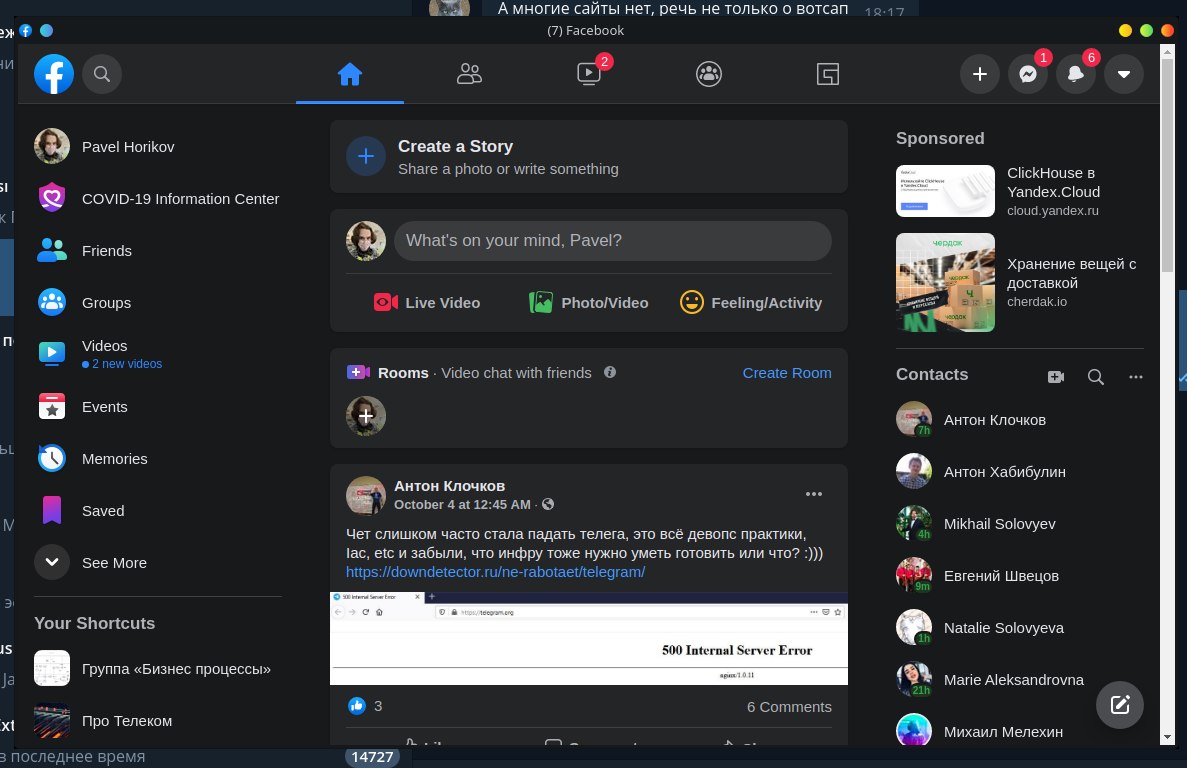The height and width of the screenshot is (768, 1187).
Task: Open chat with Антон Клочков contact
Action: pos(1020,420)
